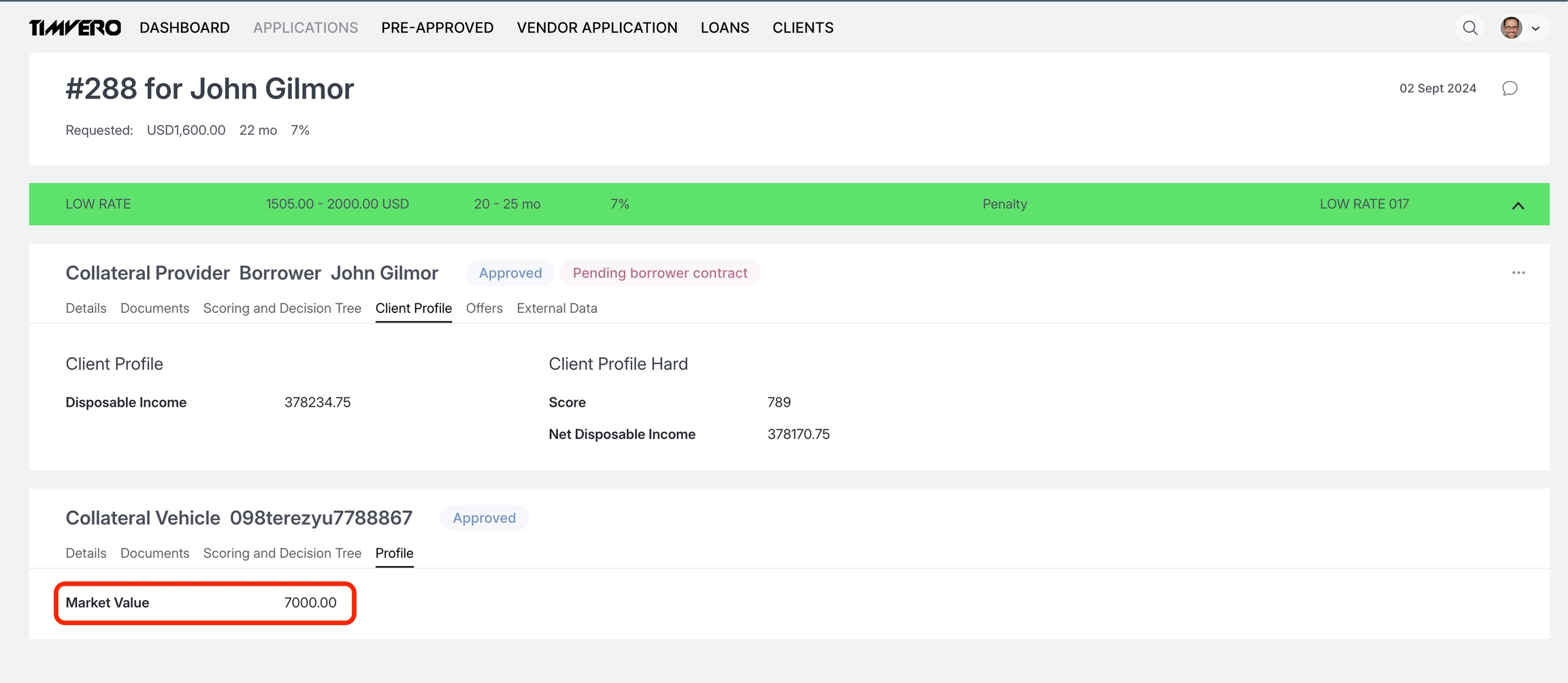Open the three-dots menu for Collateral Provider

tap(1518, 273)
